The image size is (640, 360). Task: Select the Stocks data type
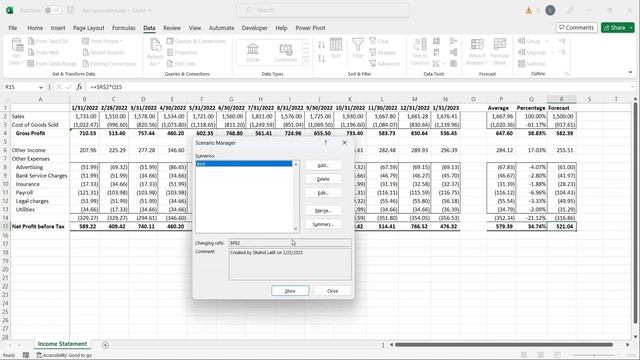(x=253, y=53)
